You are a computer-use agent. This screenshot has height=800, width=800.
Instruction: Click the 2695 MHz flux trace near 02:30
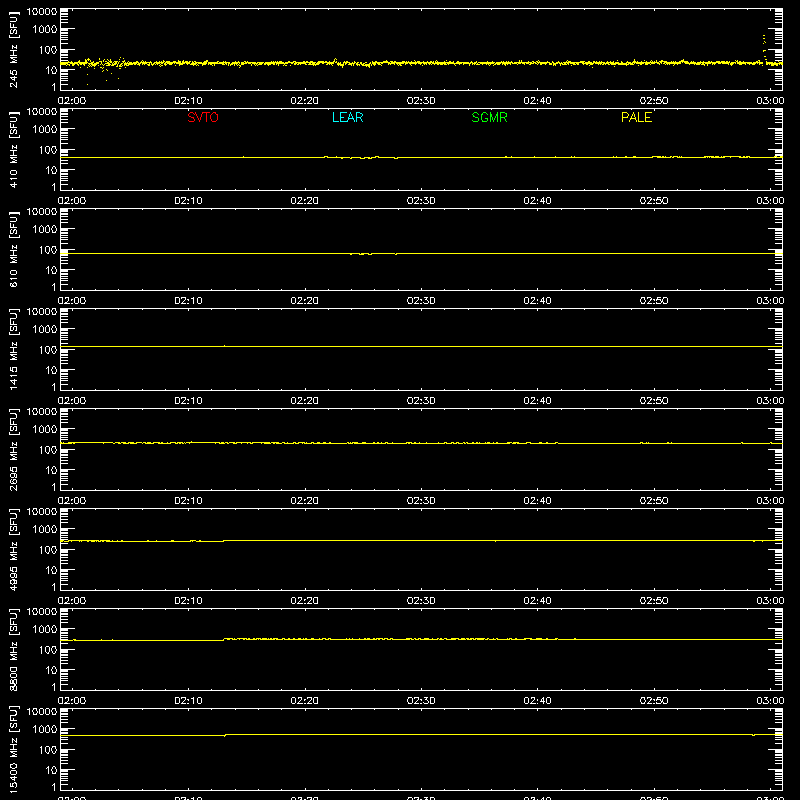(x=421, y=443)
